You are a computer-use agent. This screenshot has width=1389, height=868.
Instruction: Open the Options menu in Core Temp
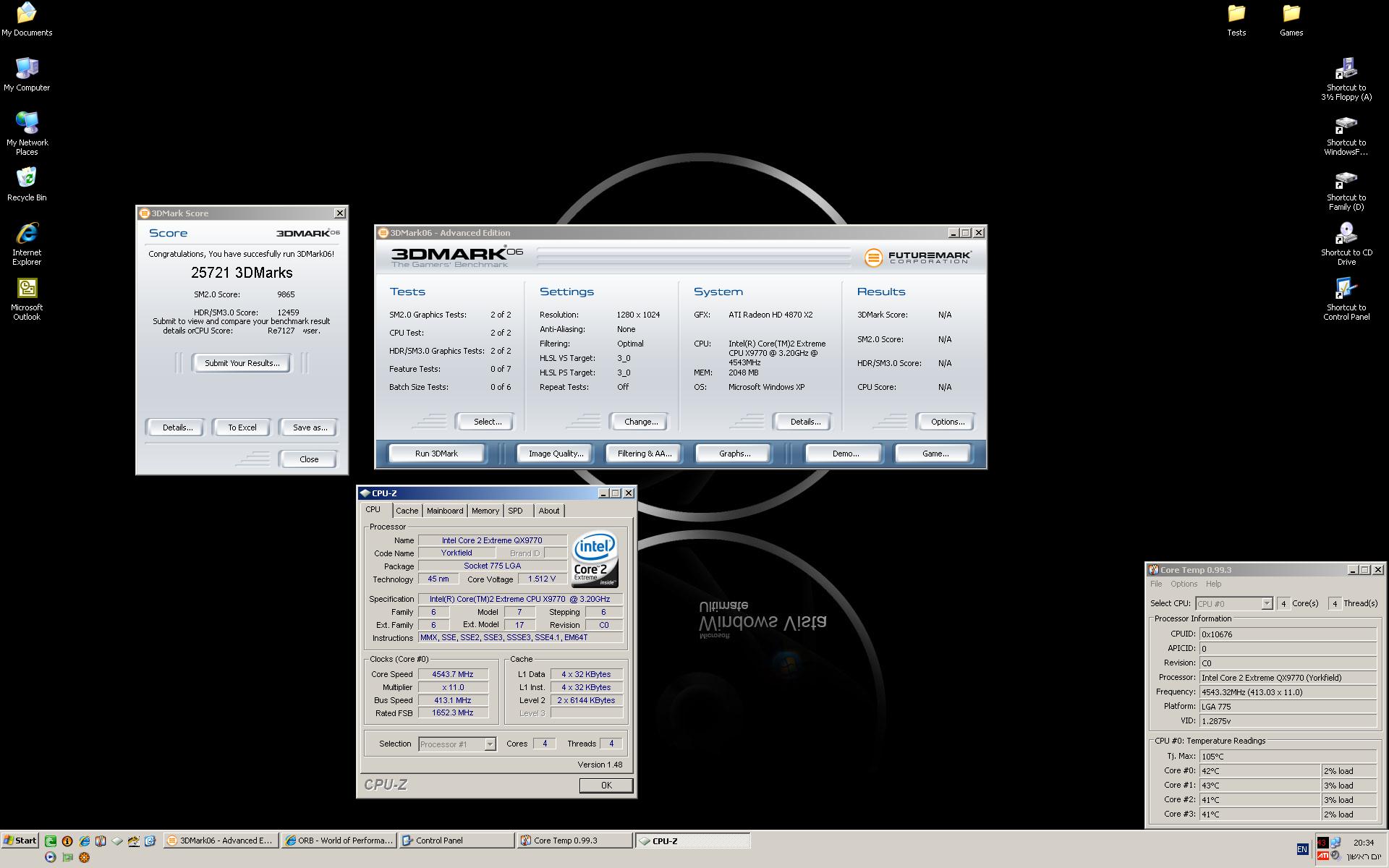coord(1184,584)
